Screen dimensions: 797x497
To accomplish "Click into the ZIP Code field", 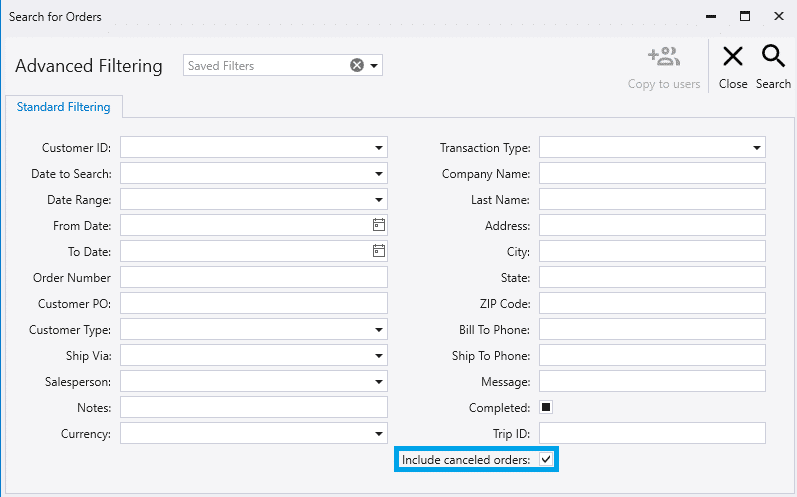I will [x=652, y=303].
